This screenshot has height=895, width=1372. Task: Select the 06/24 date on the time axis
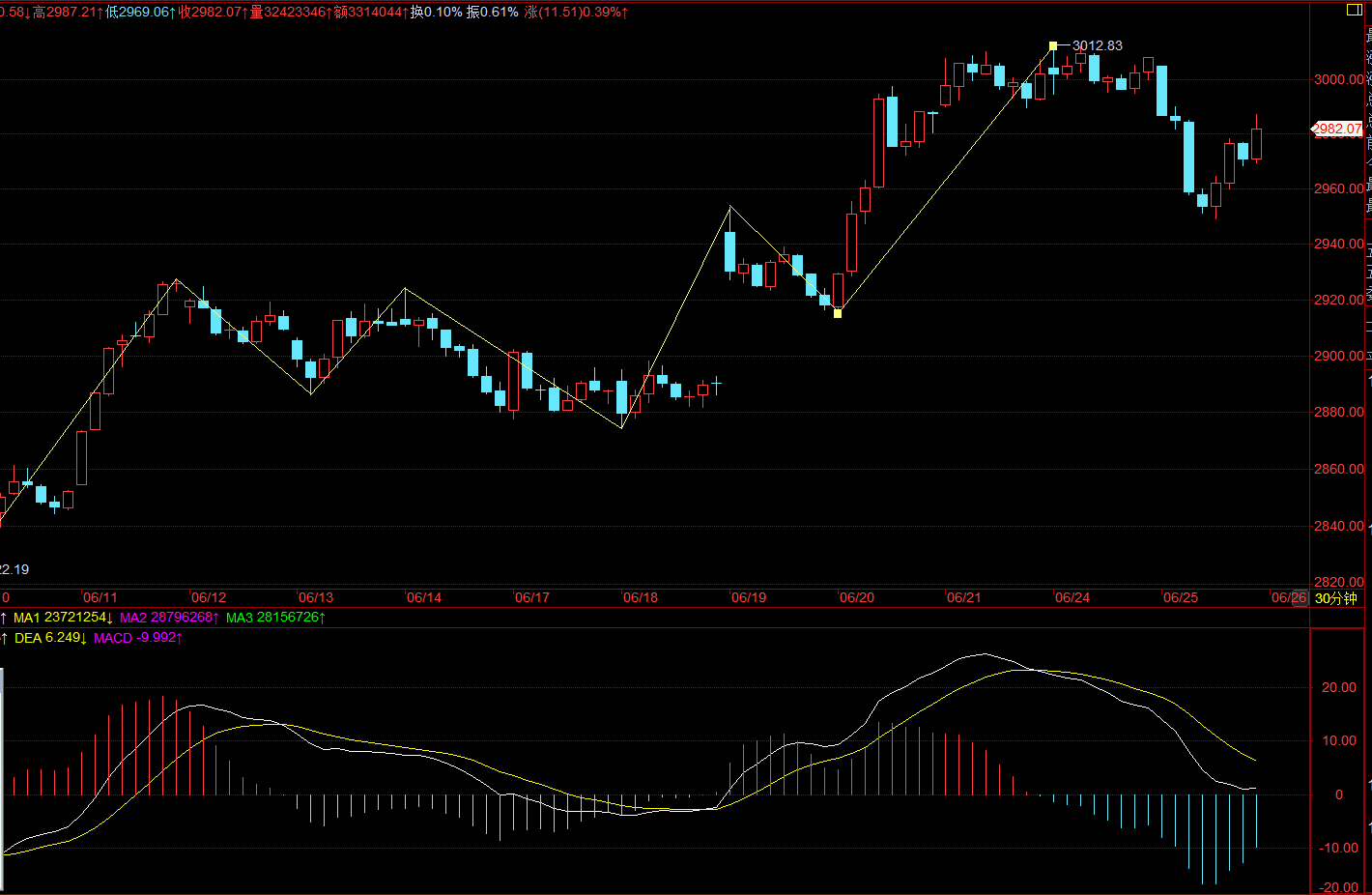coord(1072,597)
